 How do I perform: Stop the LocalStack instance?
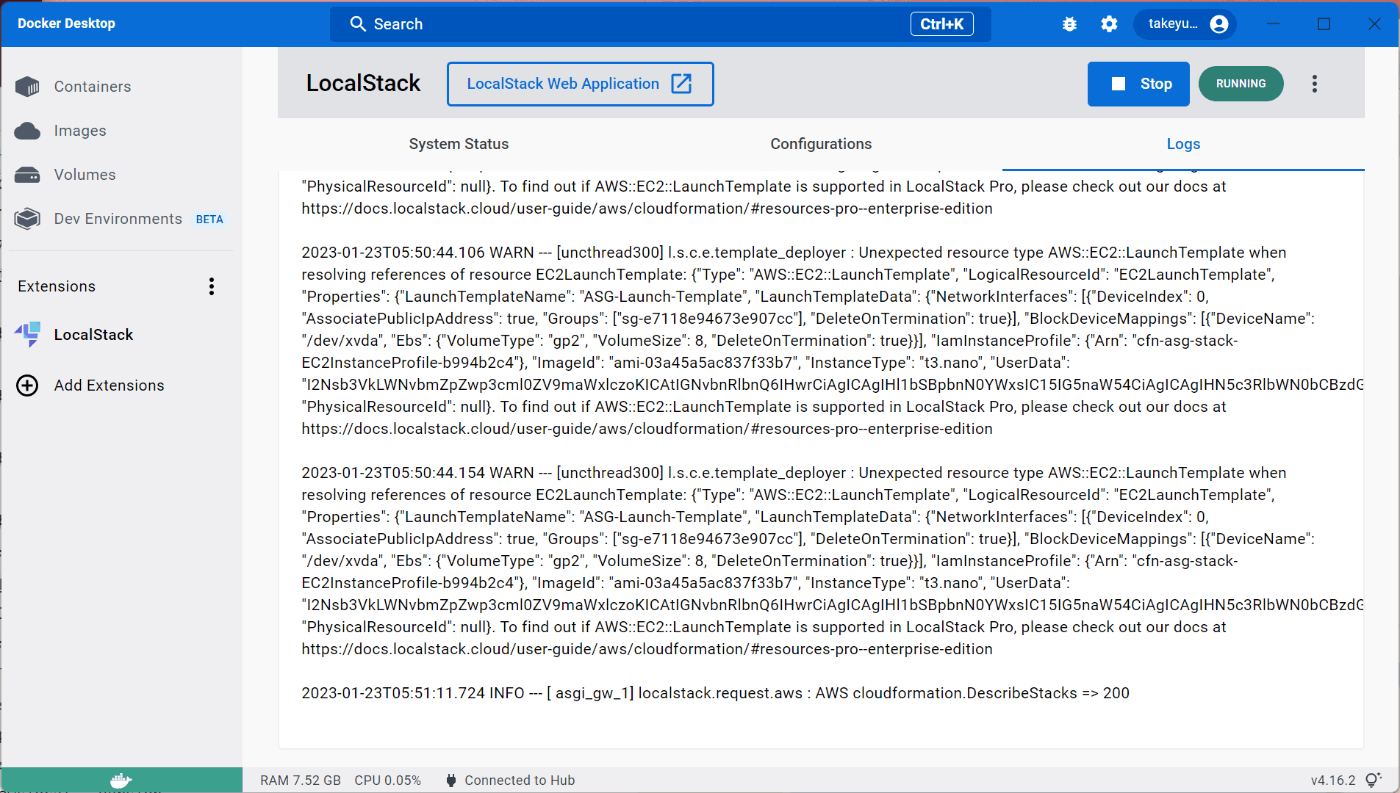1139,84
